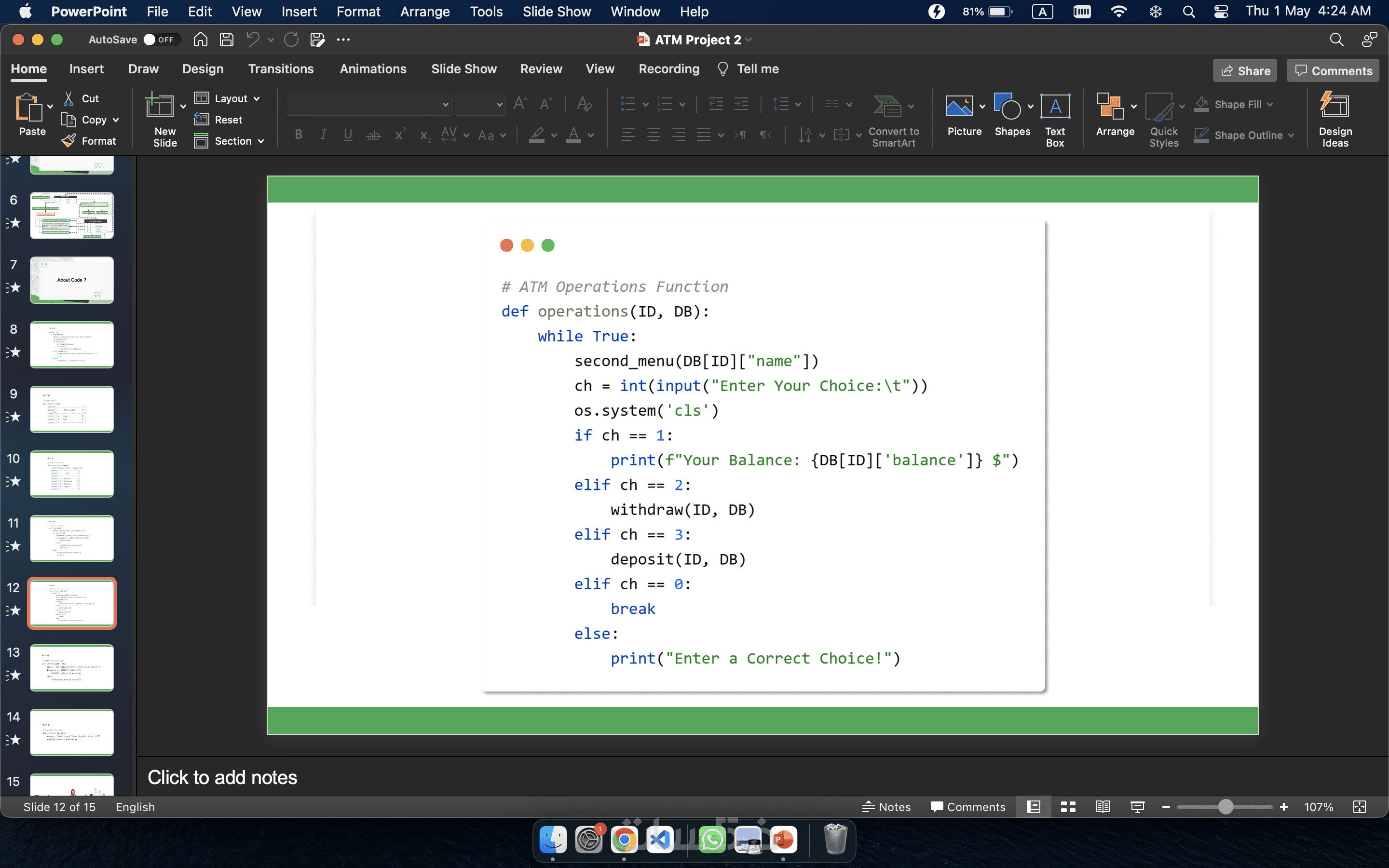Click the zoom slider handle

click(x=1226, y=807)
